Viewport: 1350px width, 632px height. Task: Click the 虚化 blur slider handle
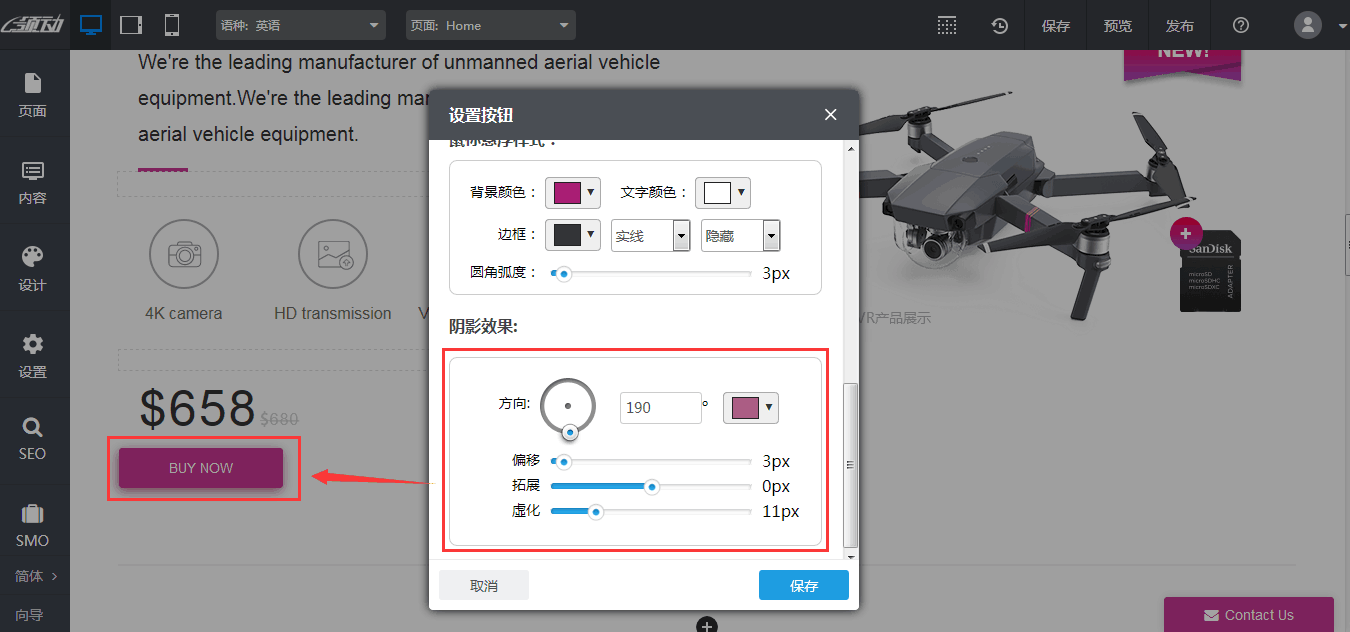click(x=596, y=511)
